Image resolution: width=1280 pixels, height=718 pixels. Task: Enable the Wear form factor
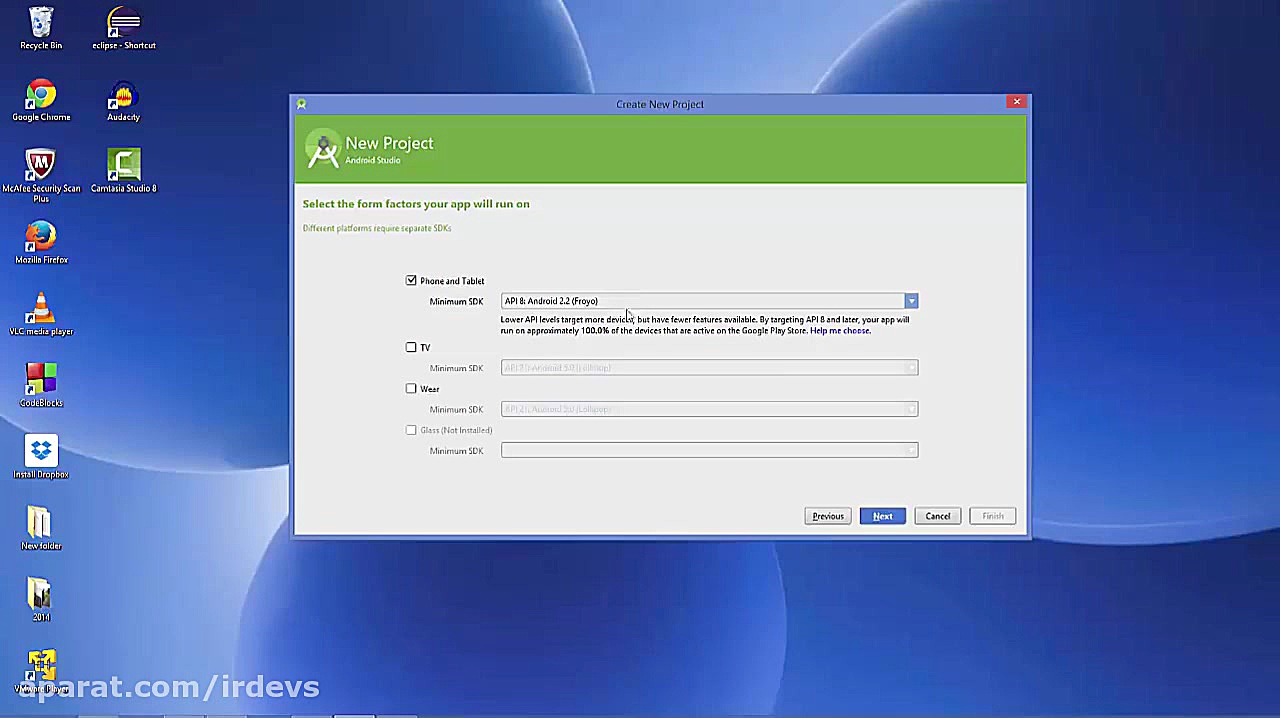coord(411,388)
